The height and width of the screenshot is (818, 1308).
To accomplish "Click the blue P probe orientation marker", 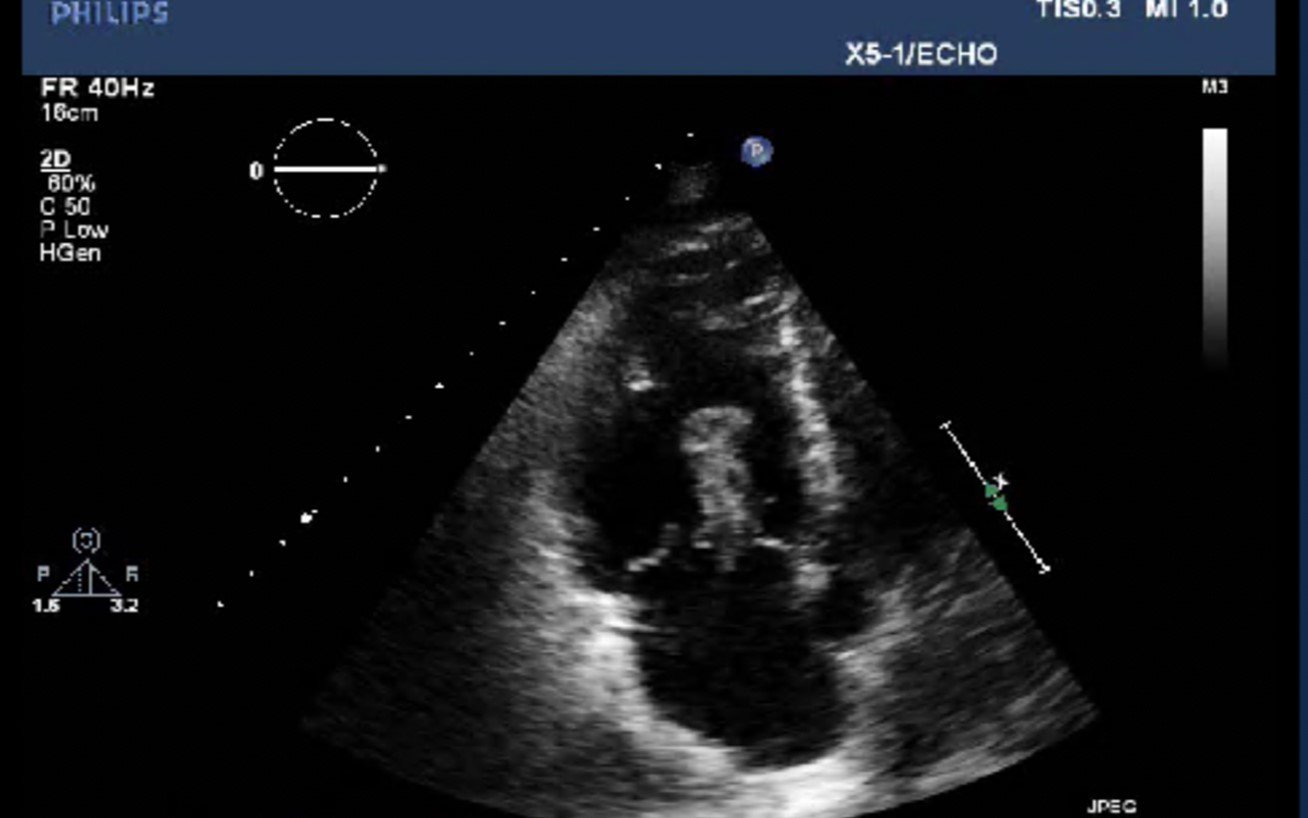I will coord(757,151).
